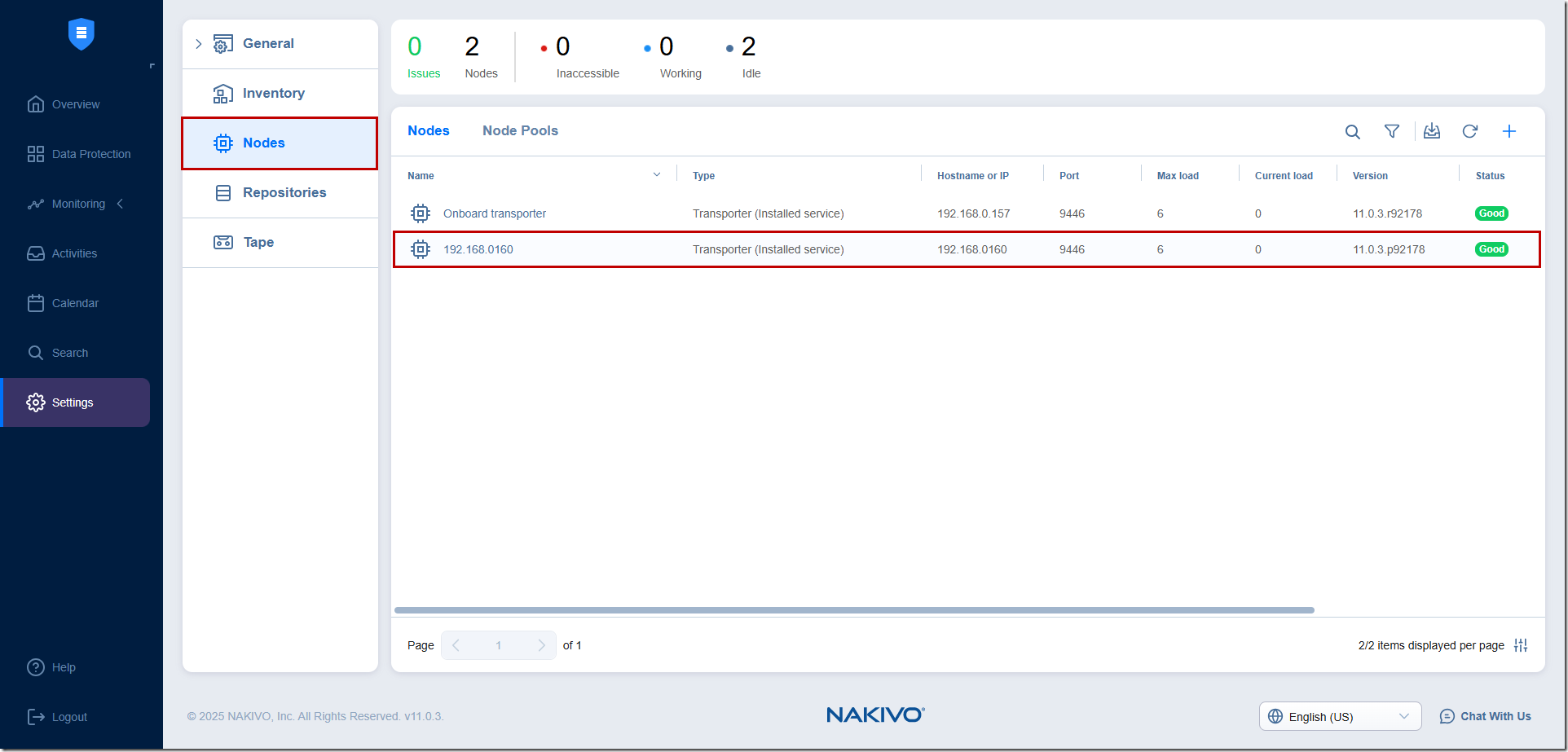Screen dimensions: 1568x752
Task: Sort by Name column header
Action: 421,176
